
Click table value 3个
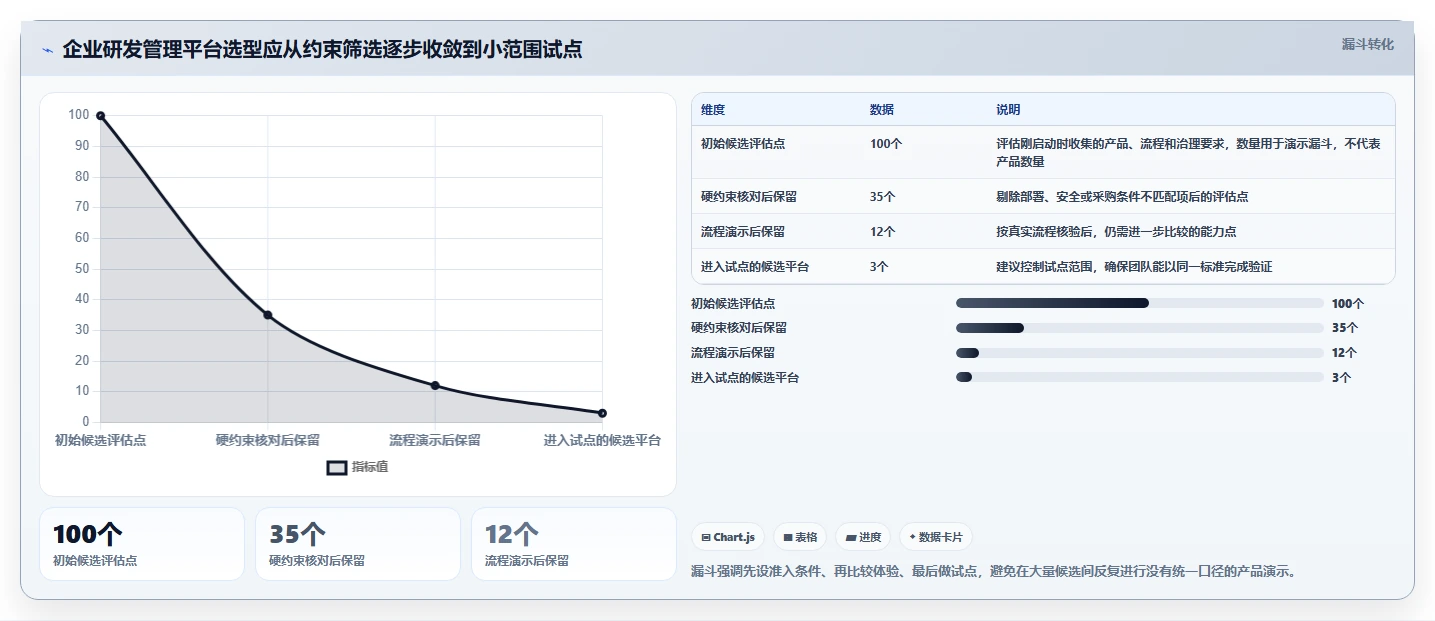tap(879, 267)
